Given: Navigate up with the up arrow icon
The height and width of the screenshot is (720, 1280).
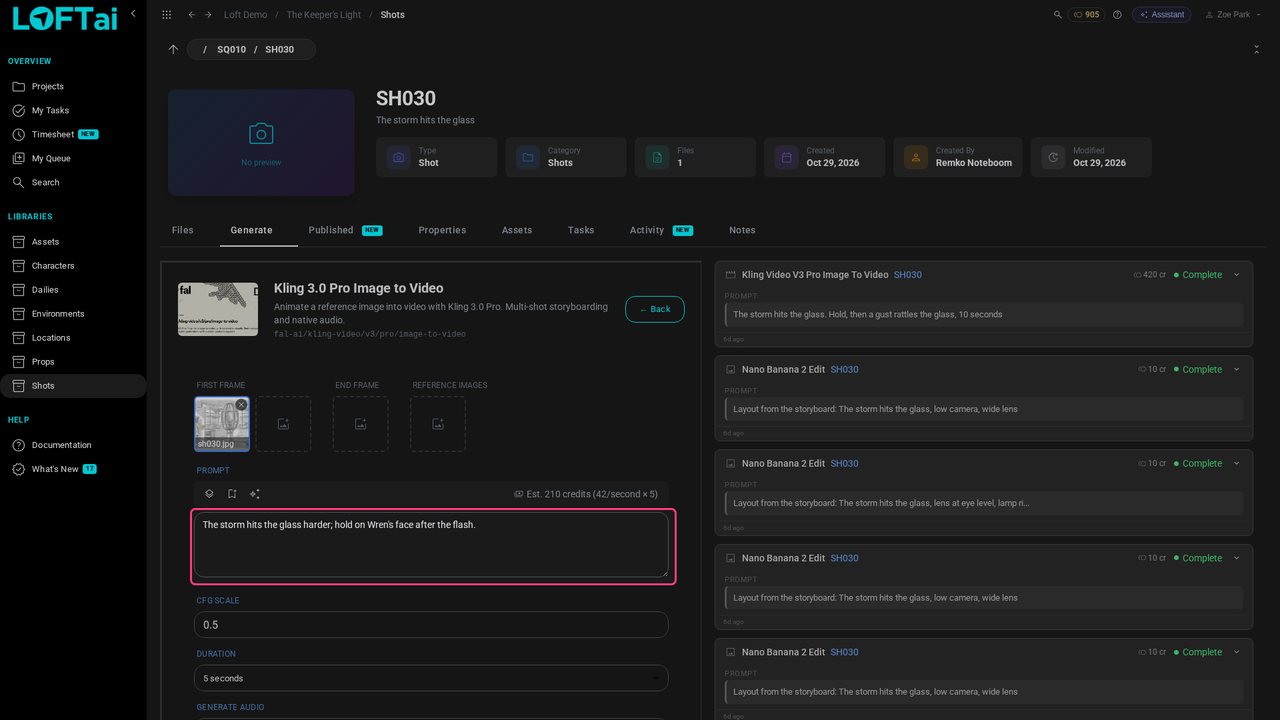Looking at the screenshot, I should pos(173,49).
